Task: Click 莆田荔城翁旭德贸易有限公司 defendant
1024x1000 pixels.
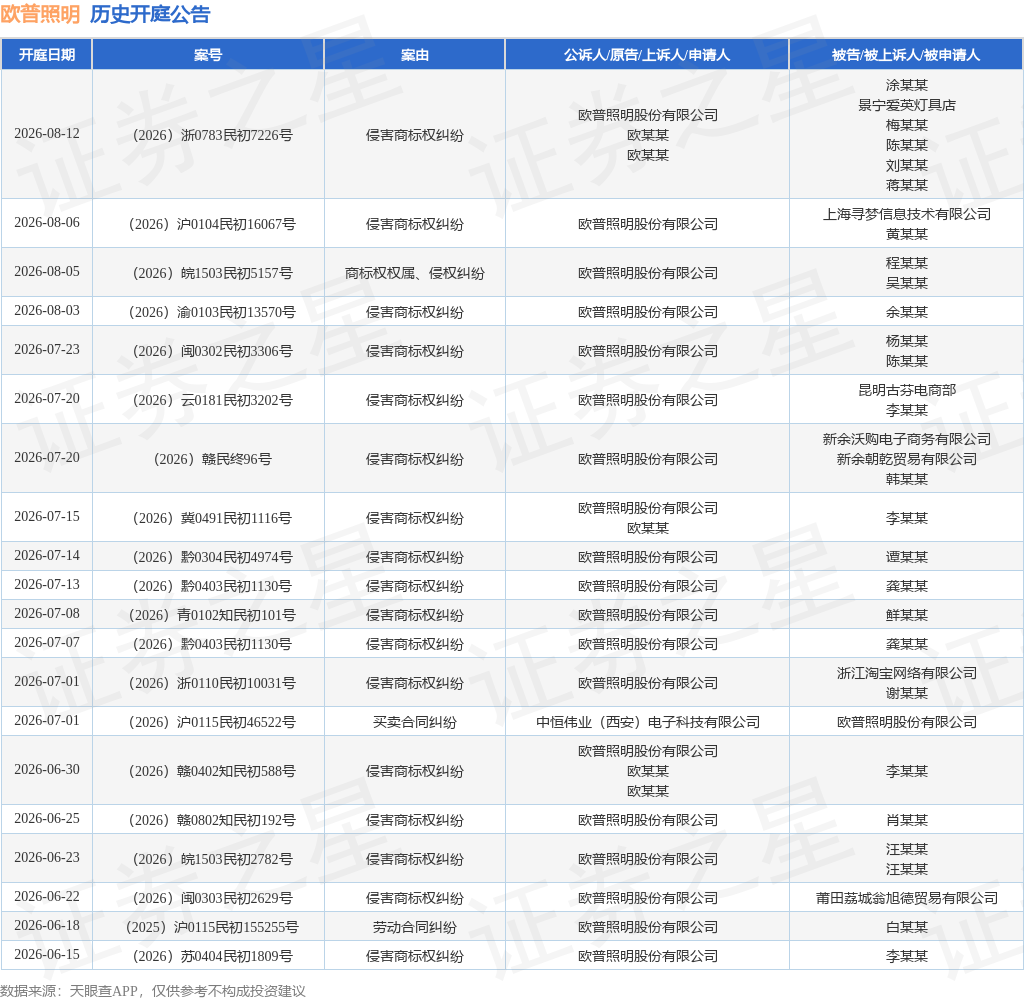Action: [906, 898]
